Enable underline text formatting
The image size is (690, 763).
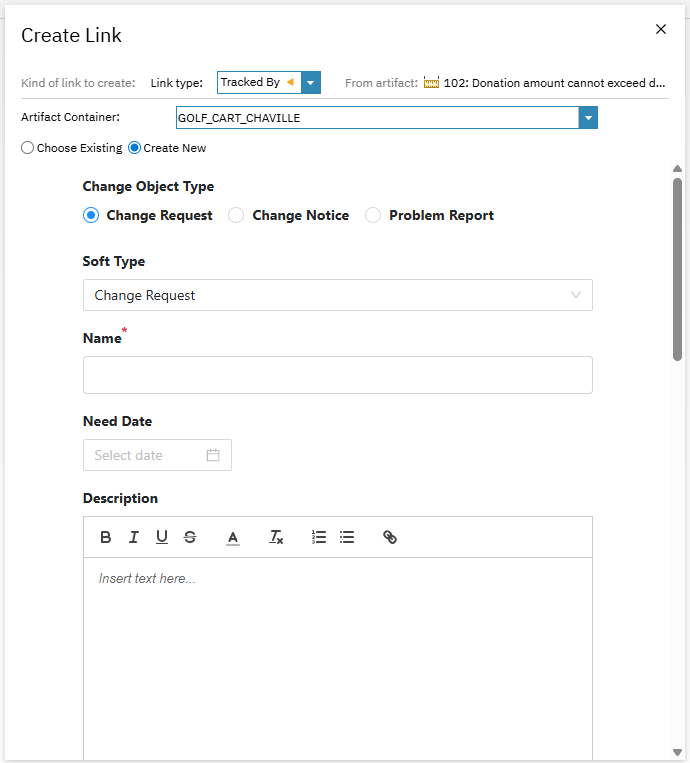point(161,537)
